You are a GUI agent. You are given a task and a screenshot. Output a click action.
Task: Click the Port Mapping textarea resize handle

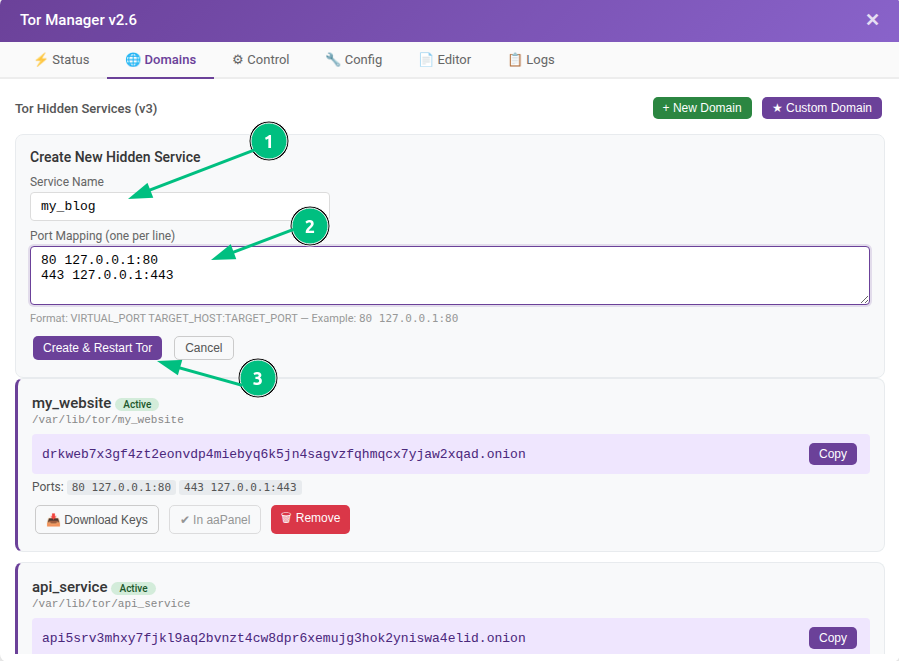coord(865,299)
